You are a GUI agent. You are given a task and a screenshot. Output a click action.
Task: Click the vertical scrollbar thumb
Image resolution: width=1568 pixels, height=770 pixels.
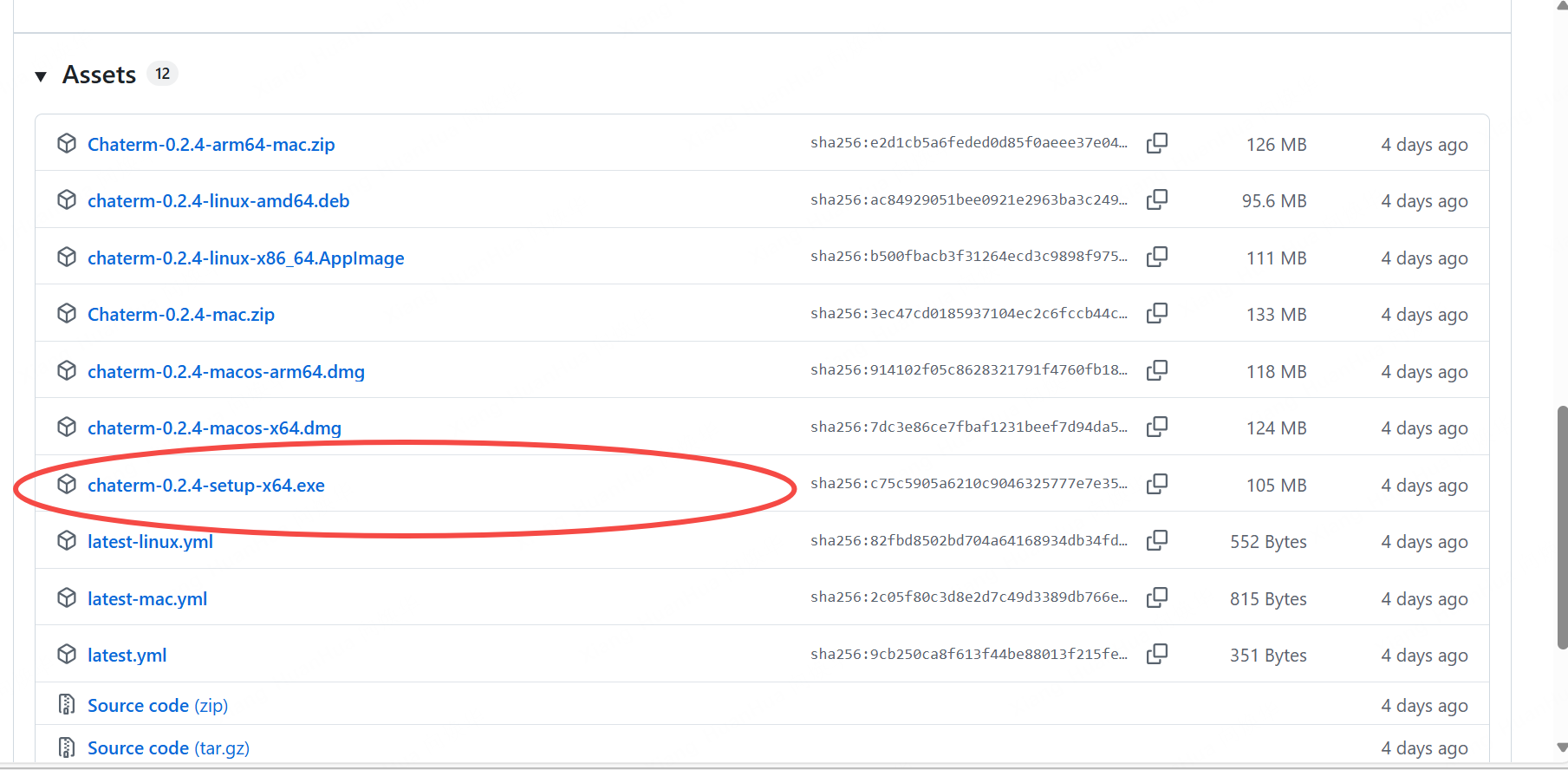[1562, 527]
